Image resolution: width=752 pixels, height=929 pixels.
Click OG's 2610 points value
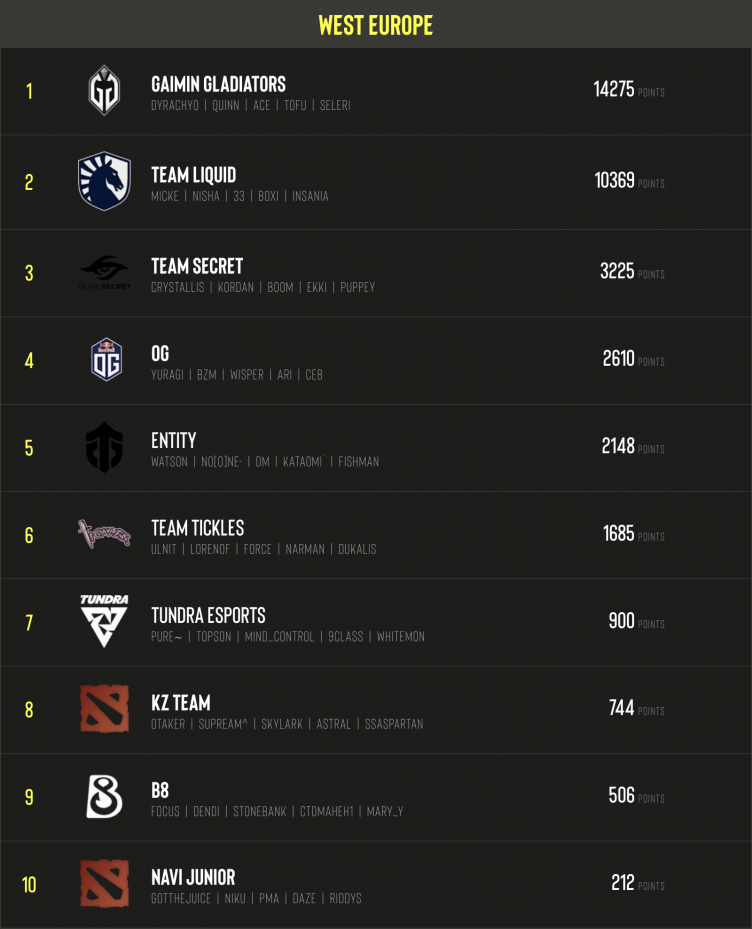coord(618,359)
